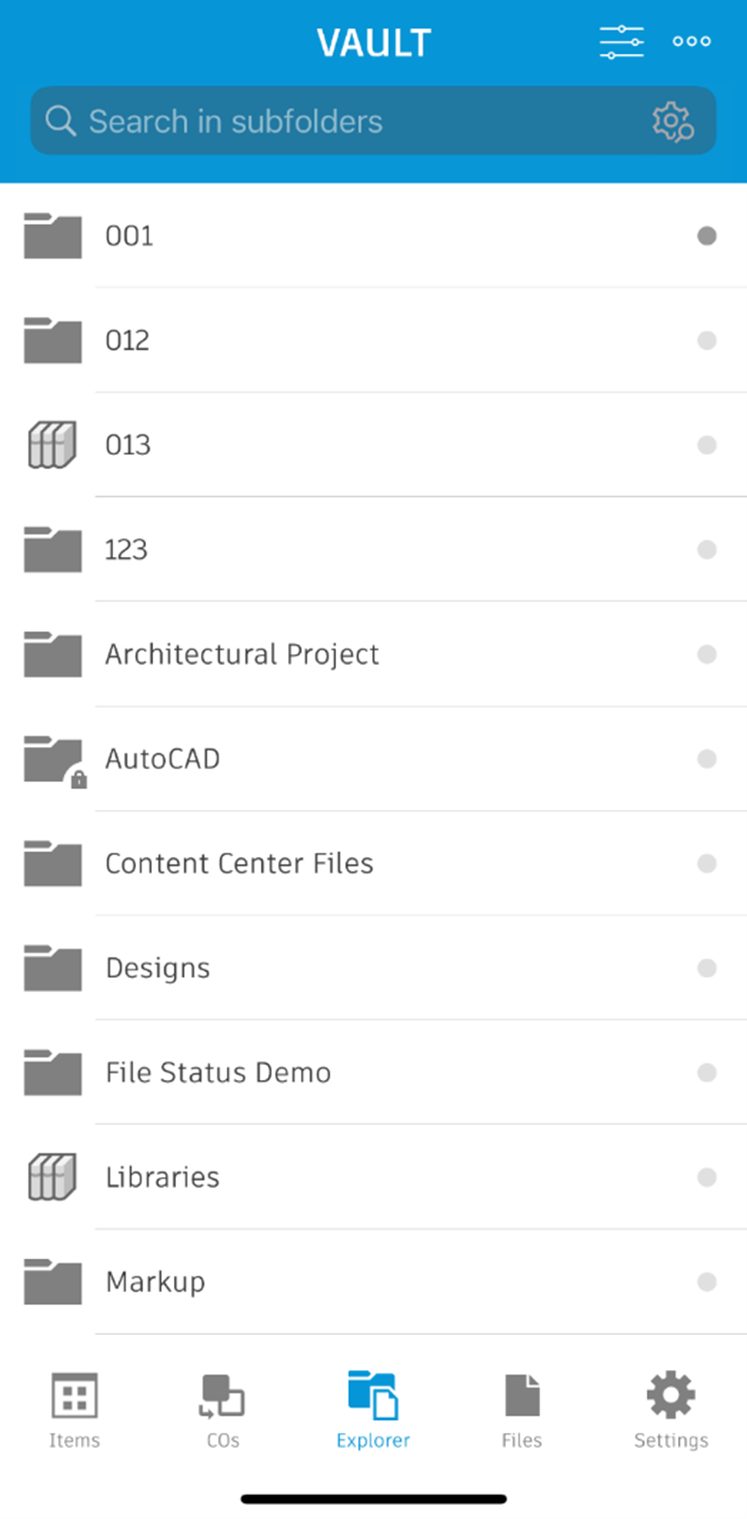Switch to the Items tab
This screenshot has height=1519, width=747.
pyautogui.click(x=74, y=1410)
